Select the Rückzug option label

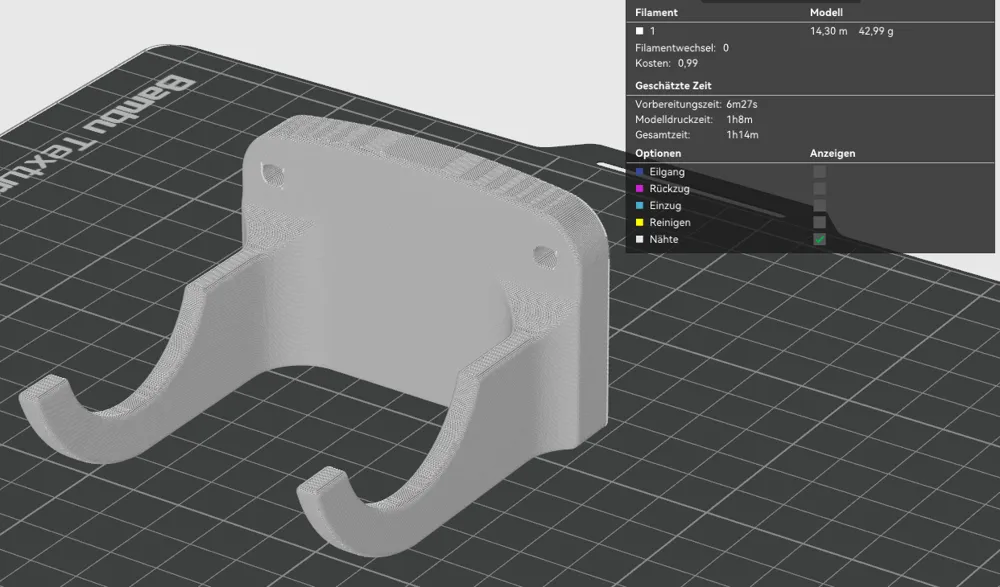[669, 188]
